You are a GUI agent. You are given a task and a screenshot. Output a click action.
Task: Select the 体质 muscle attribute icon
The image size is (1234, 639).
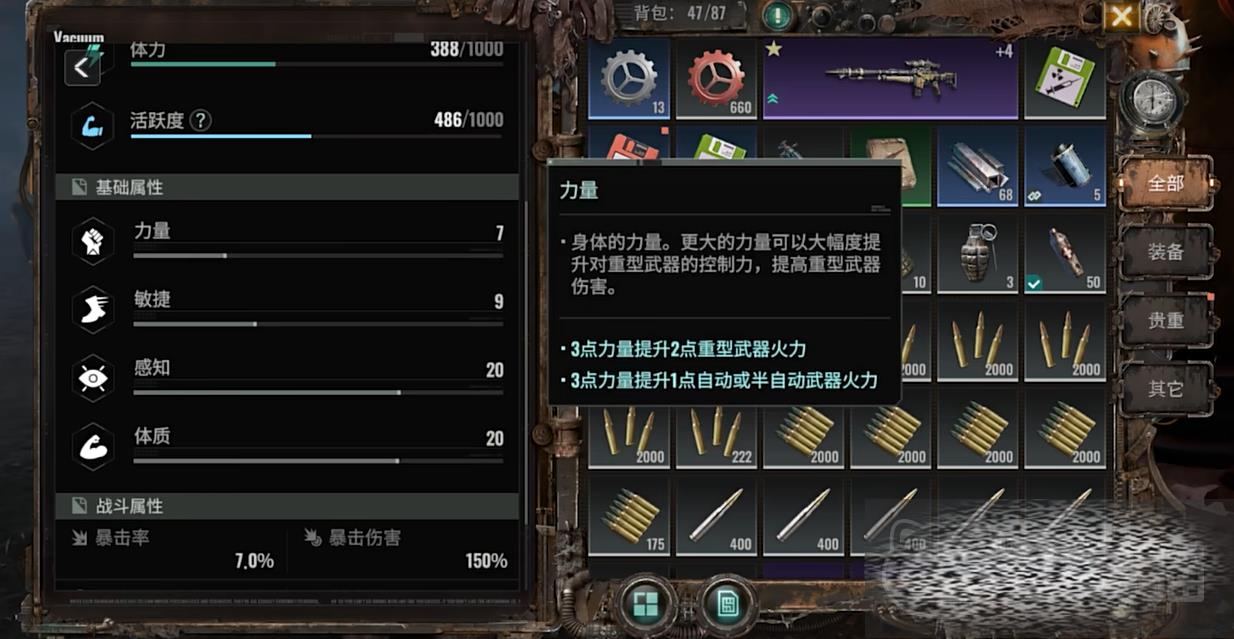[93, 446]
